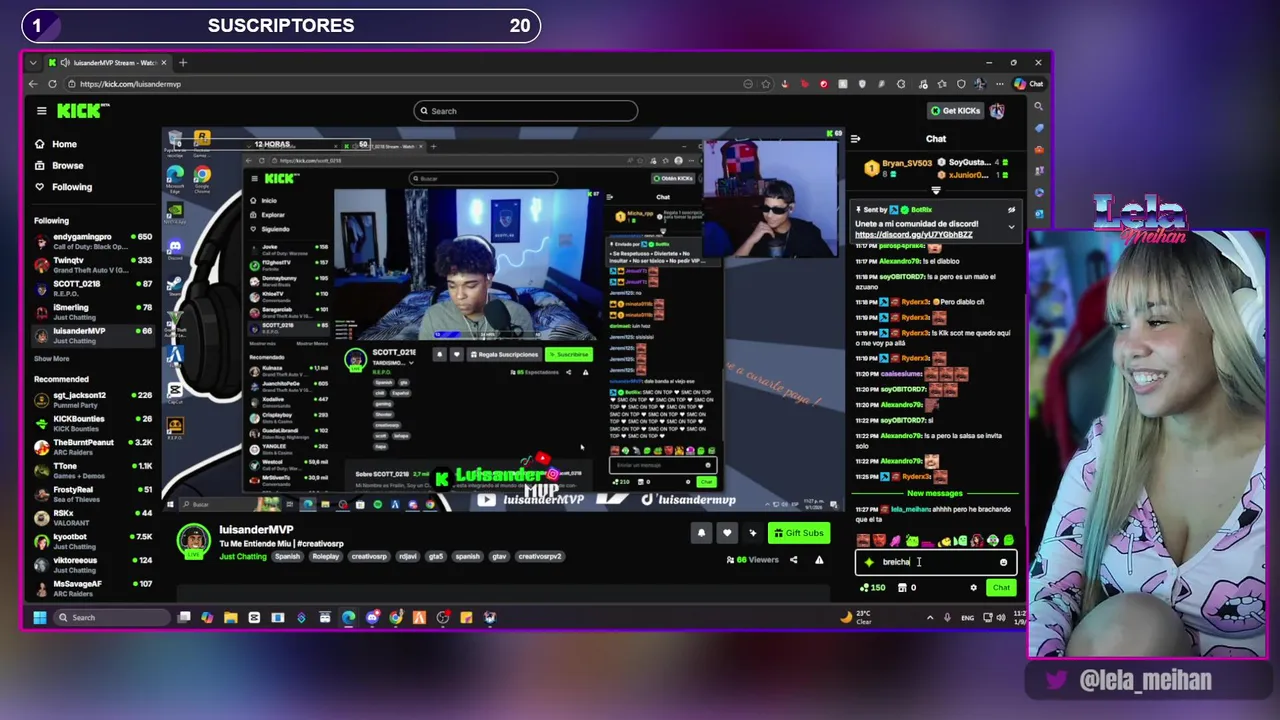Click the Kick Search field
The height and width of the screenshot is (720, 1280).
(525, 111)
